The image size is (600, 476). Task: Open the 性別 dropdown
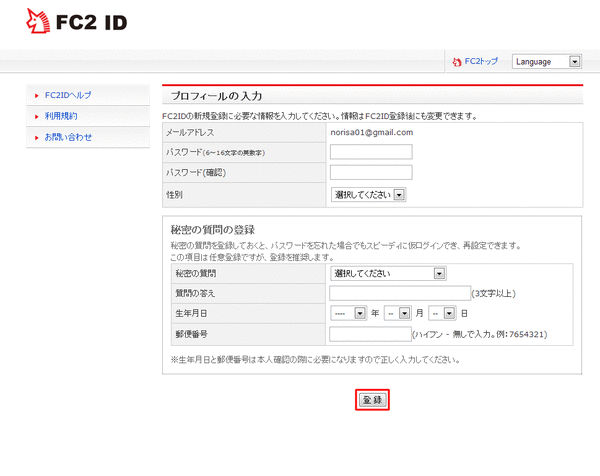[368, 195]
